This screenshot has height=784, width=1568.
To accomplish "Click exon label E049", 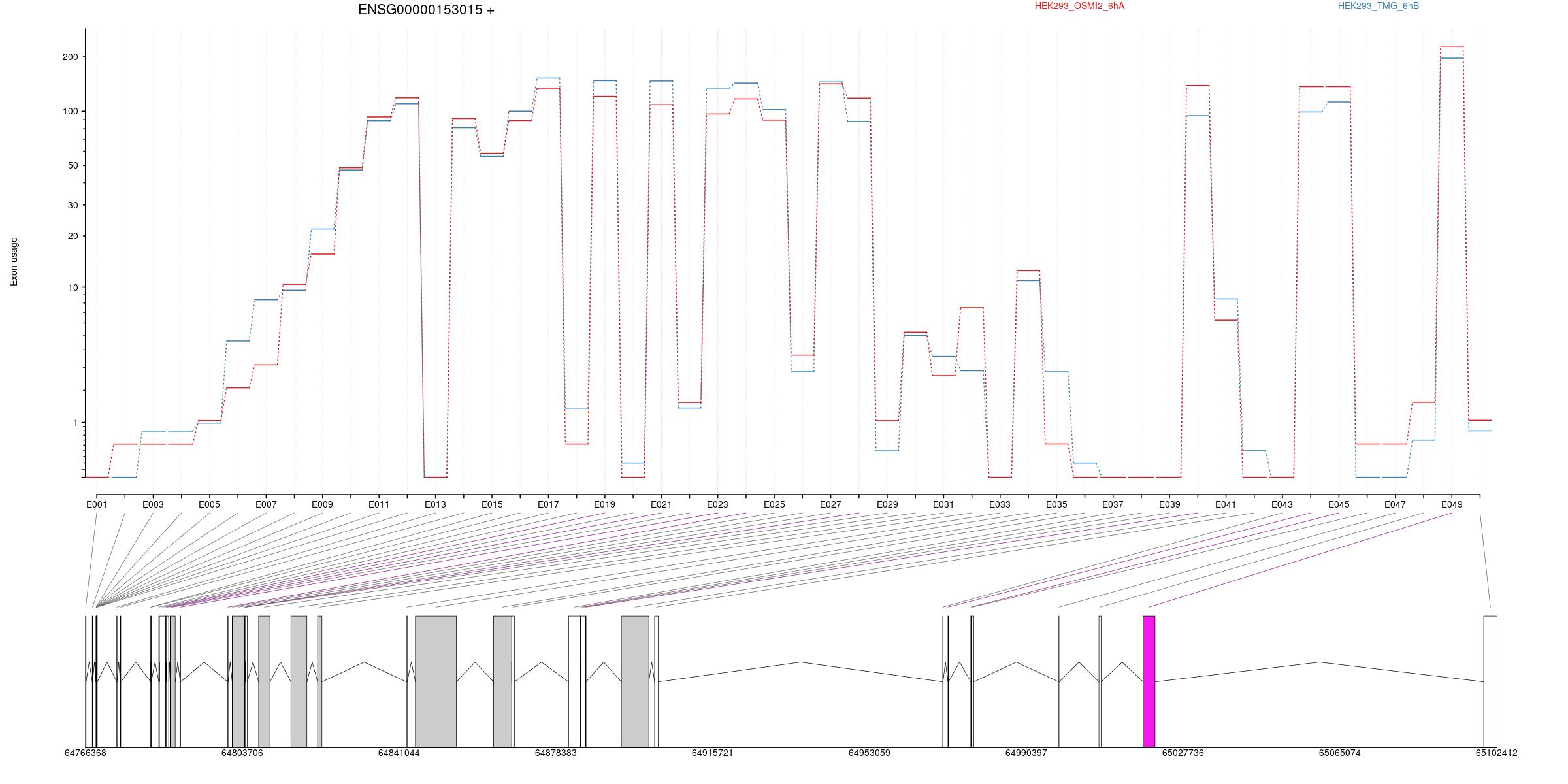I will point(1452,504).
